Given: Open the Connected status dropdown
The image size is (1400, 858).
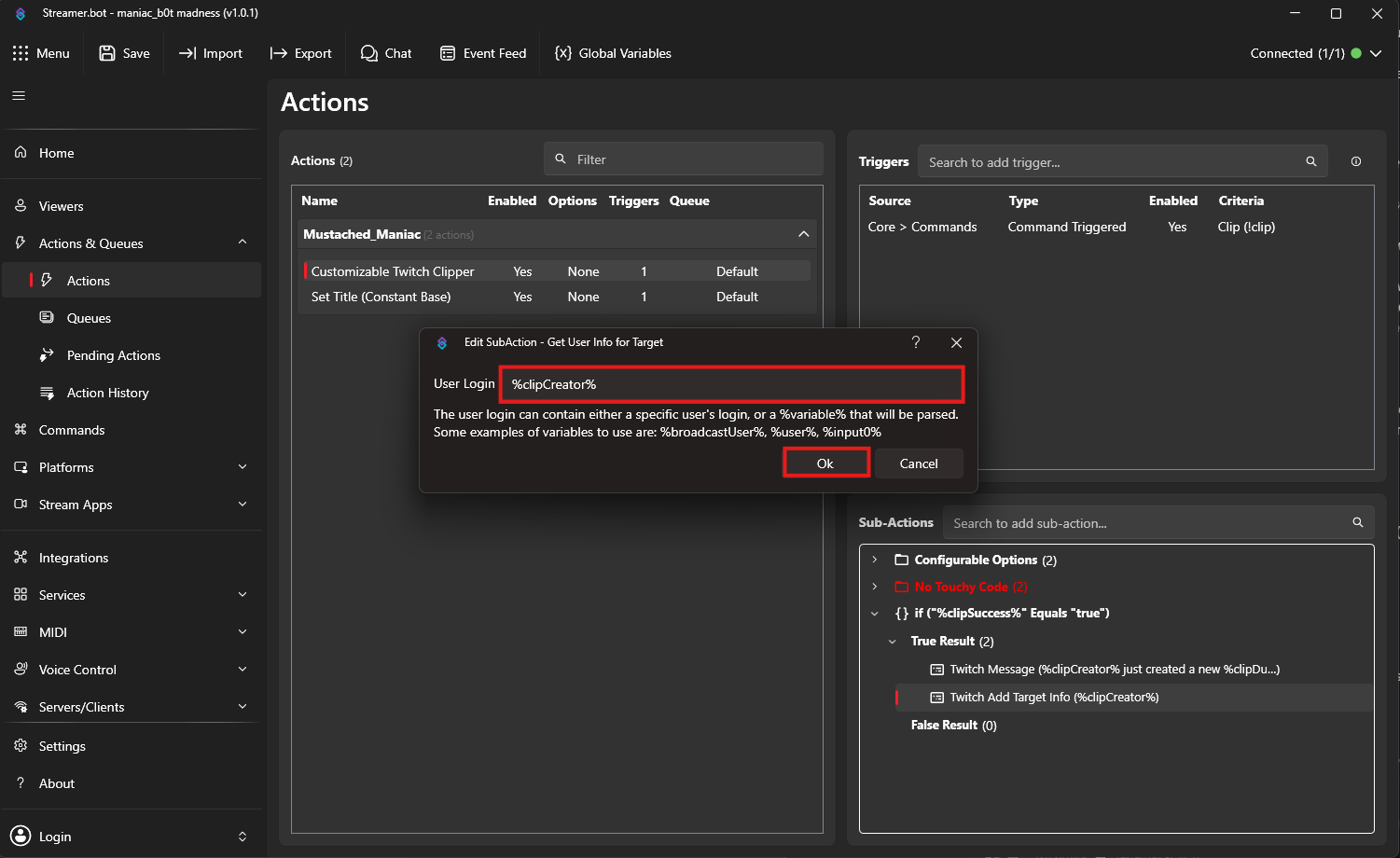Looking at the screenshot, I should [1376, 53].
